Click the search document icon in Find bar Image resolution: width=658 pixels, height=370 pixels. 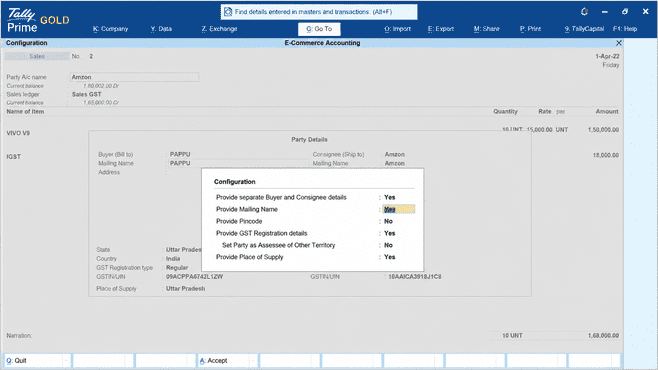(228, 12)
